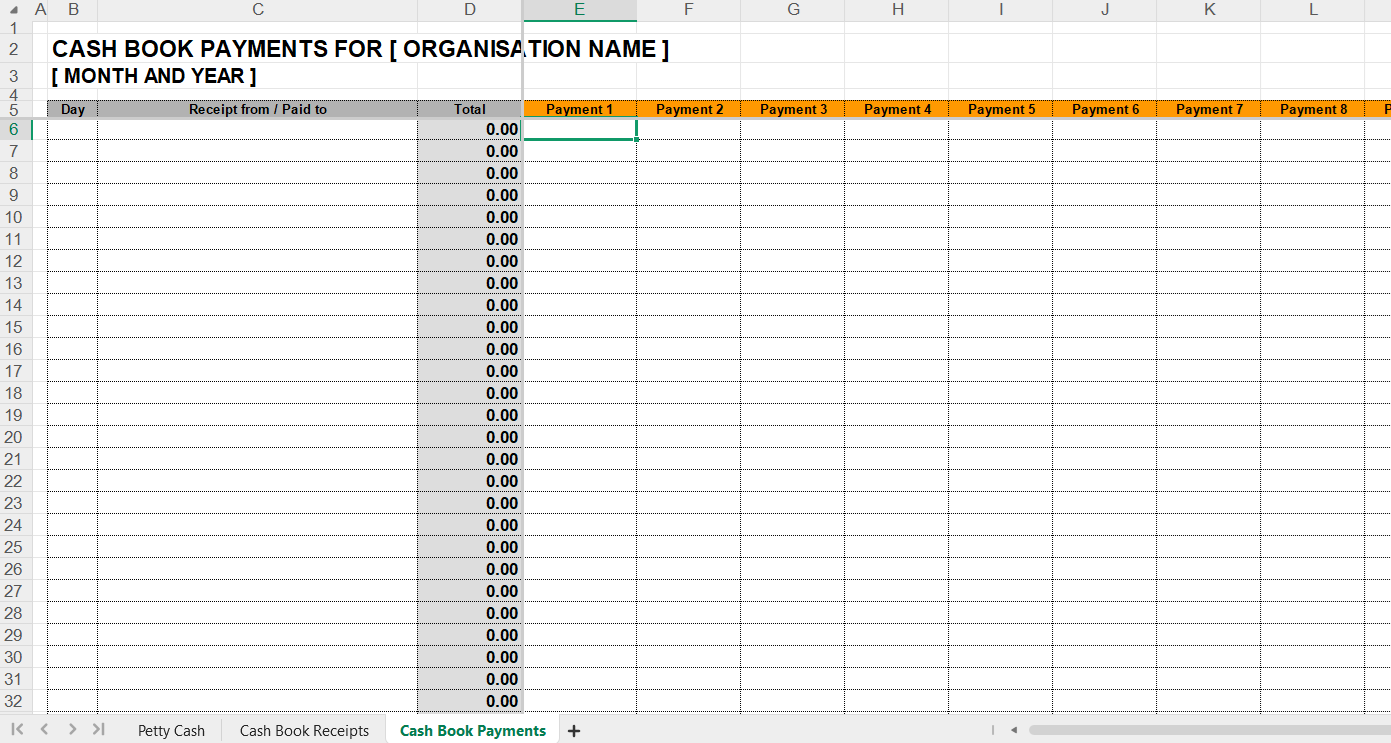The width and height of the screenshot is (1391, 743).
Task: Select column H header
Action: click(x=897, y=10)
